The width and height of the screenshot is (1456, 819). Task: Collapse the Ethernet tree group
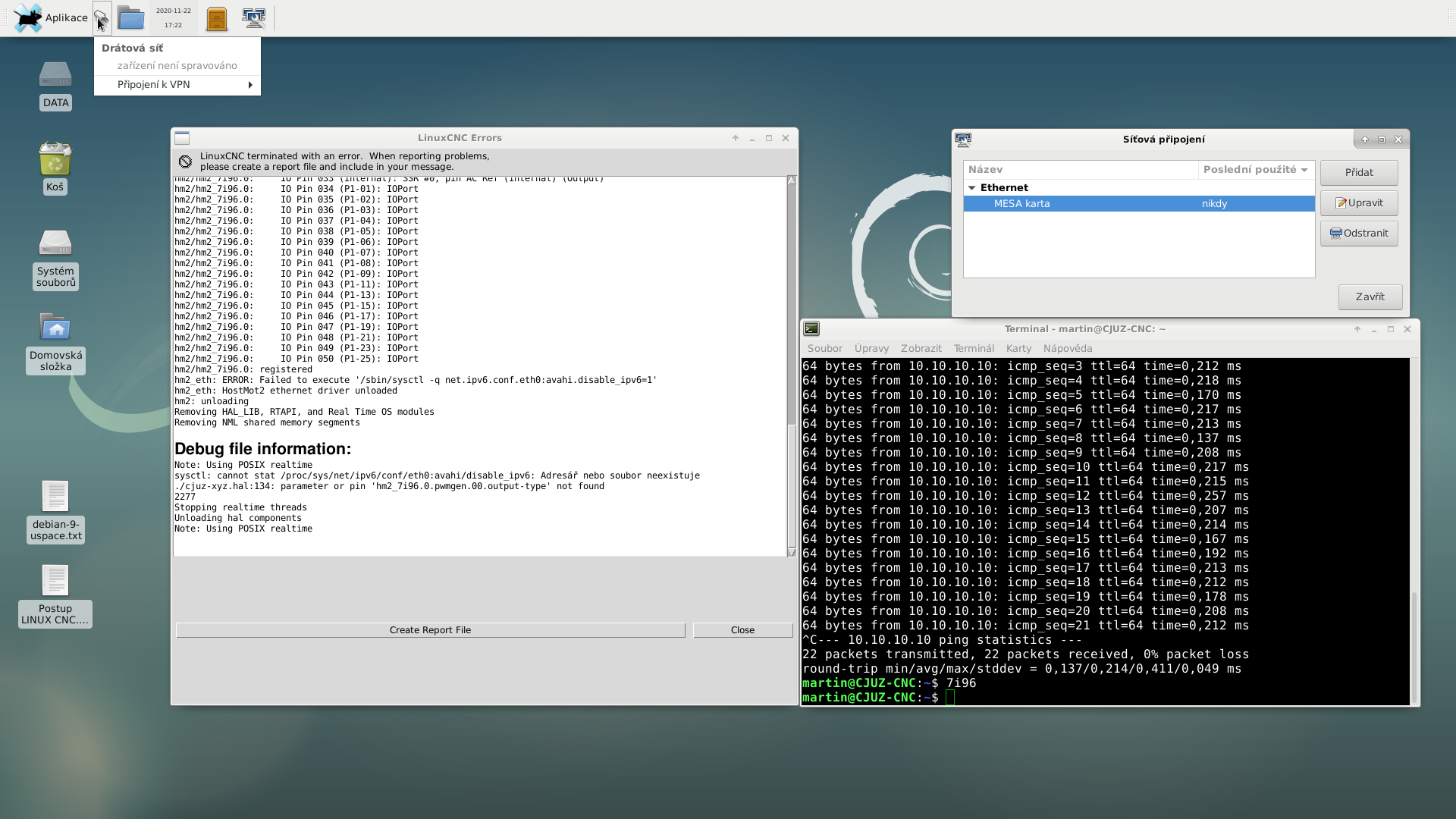coord(971,188)
